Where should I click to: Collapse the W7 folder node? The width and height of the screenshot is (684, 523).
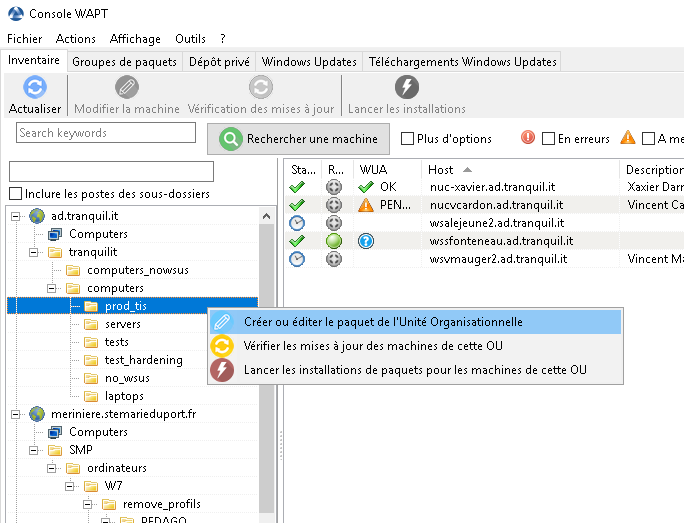click(x=69, y=486)
